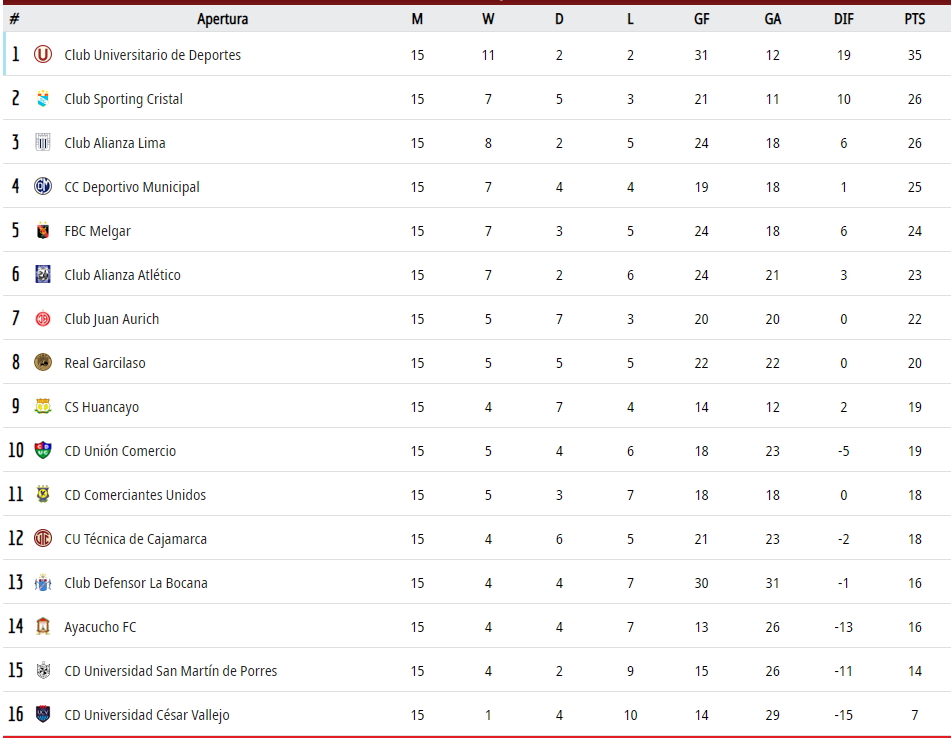Click the Alianza Lima striped crest
Viewport: 951px width, 738px height.
pyautogui.click(x=42, y=143)
